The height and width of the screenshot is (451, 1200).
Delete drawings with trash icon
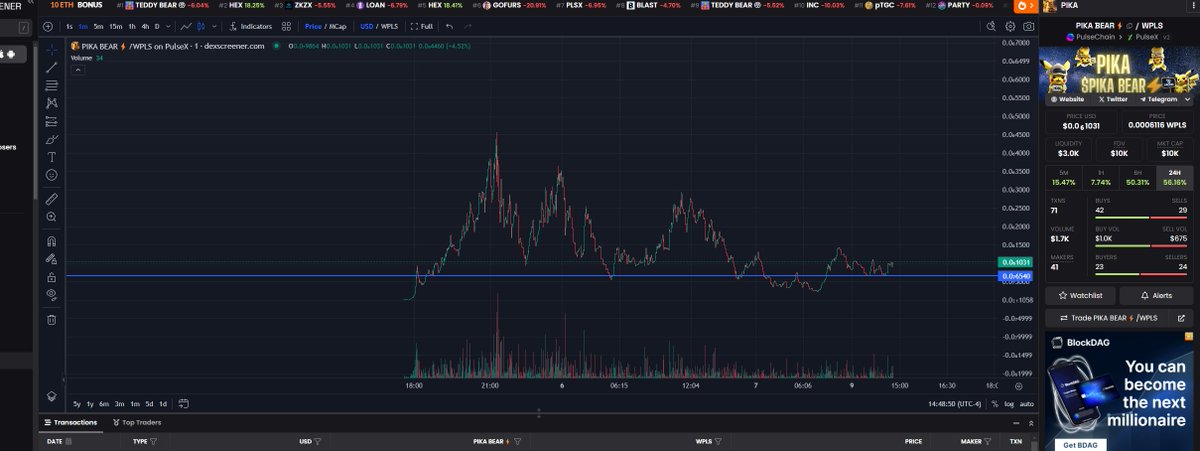click(x=52, y=320)
